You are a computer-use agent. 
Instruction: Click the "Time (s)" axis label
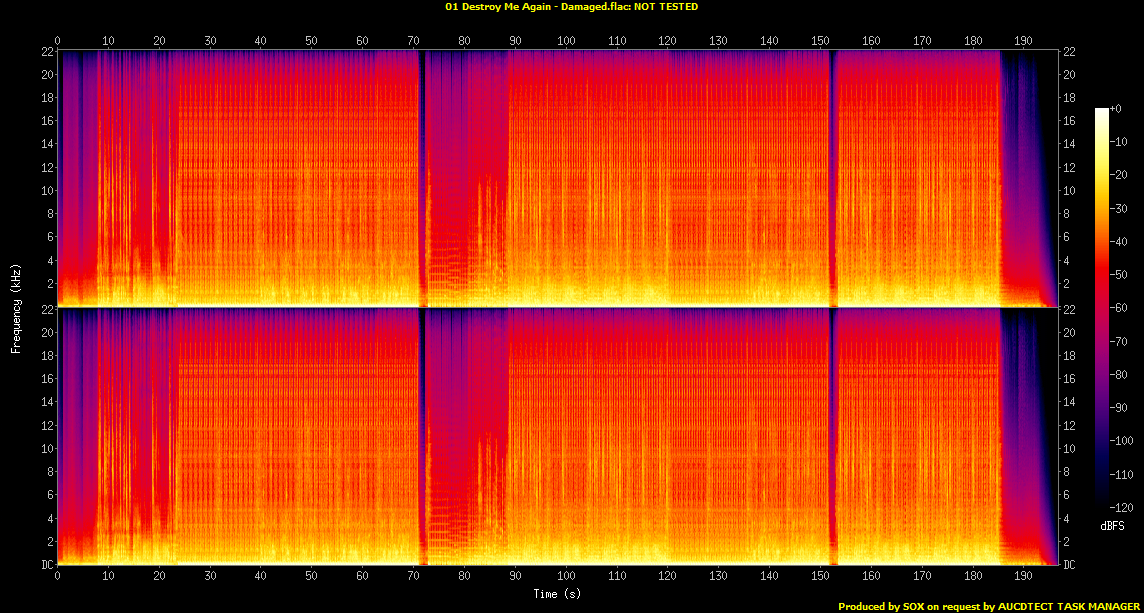(x=558, y=594)
